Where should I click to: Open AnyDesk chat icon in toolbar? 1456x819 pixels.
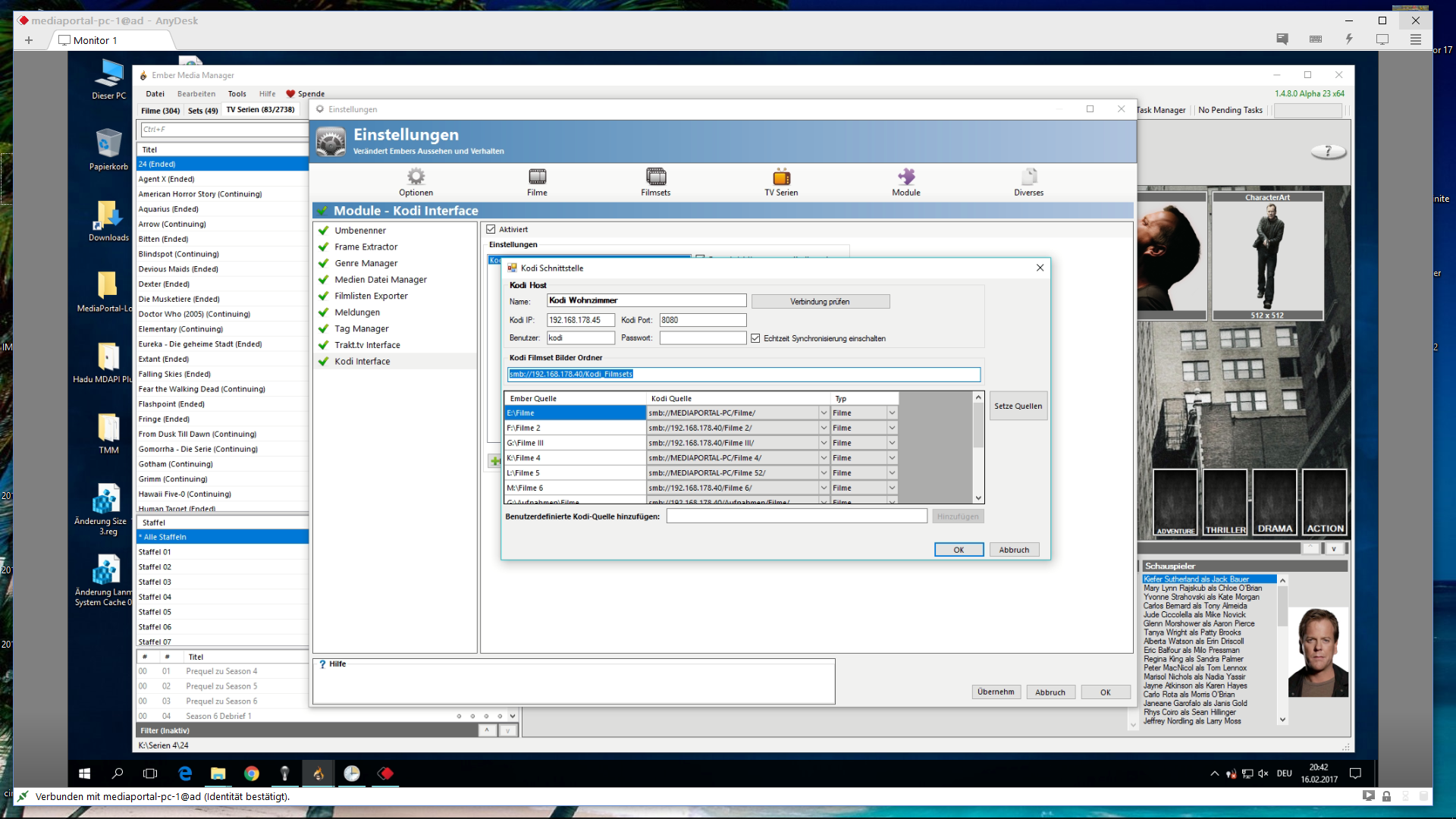(x=1282, y=39)
